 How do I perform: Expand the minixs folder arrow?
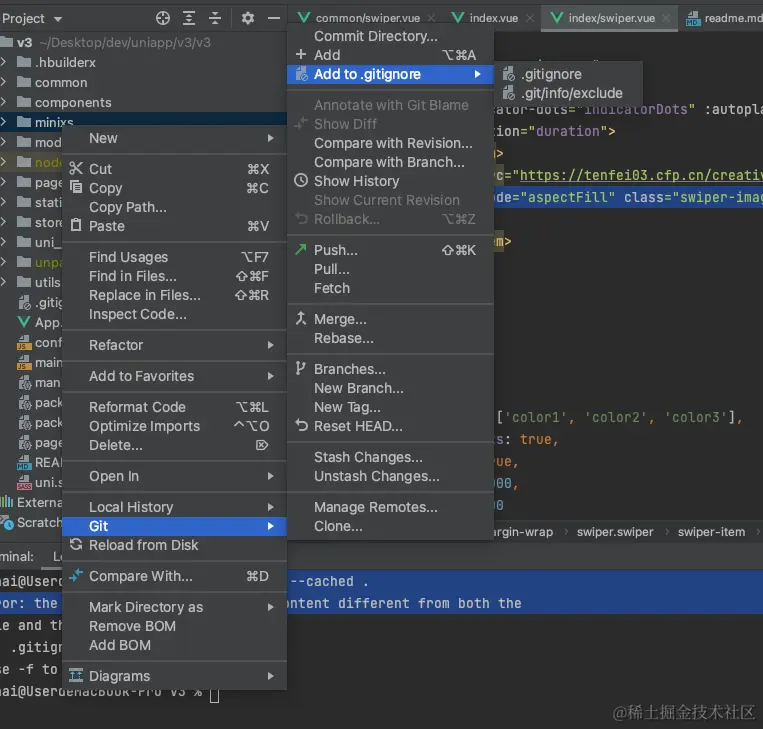click(x=4, y=122)
